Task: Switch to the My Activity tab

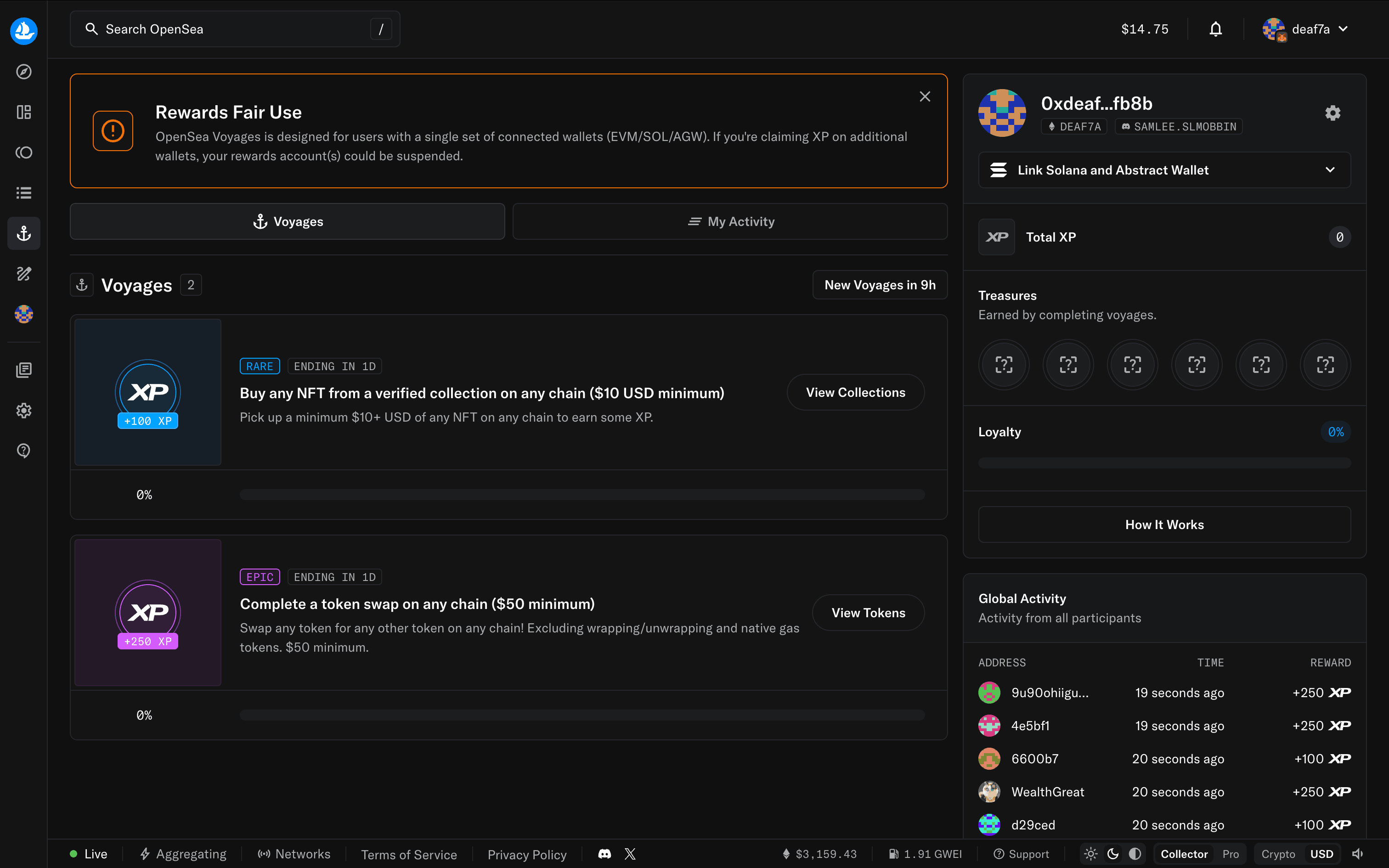Action: [x=730, y=221]
